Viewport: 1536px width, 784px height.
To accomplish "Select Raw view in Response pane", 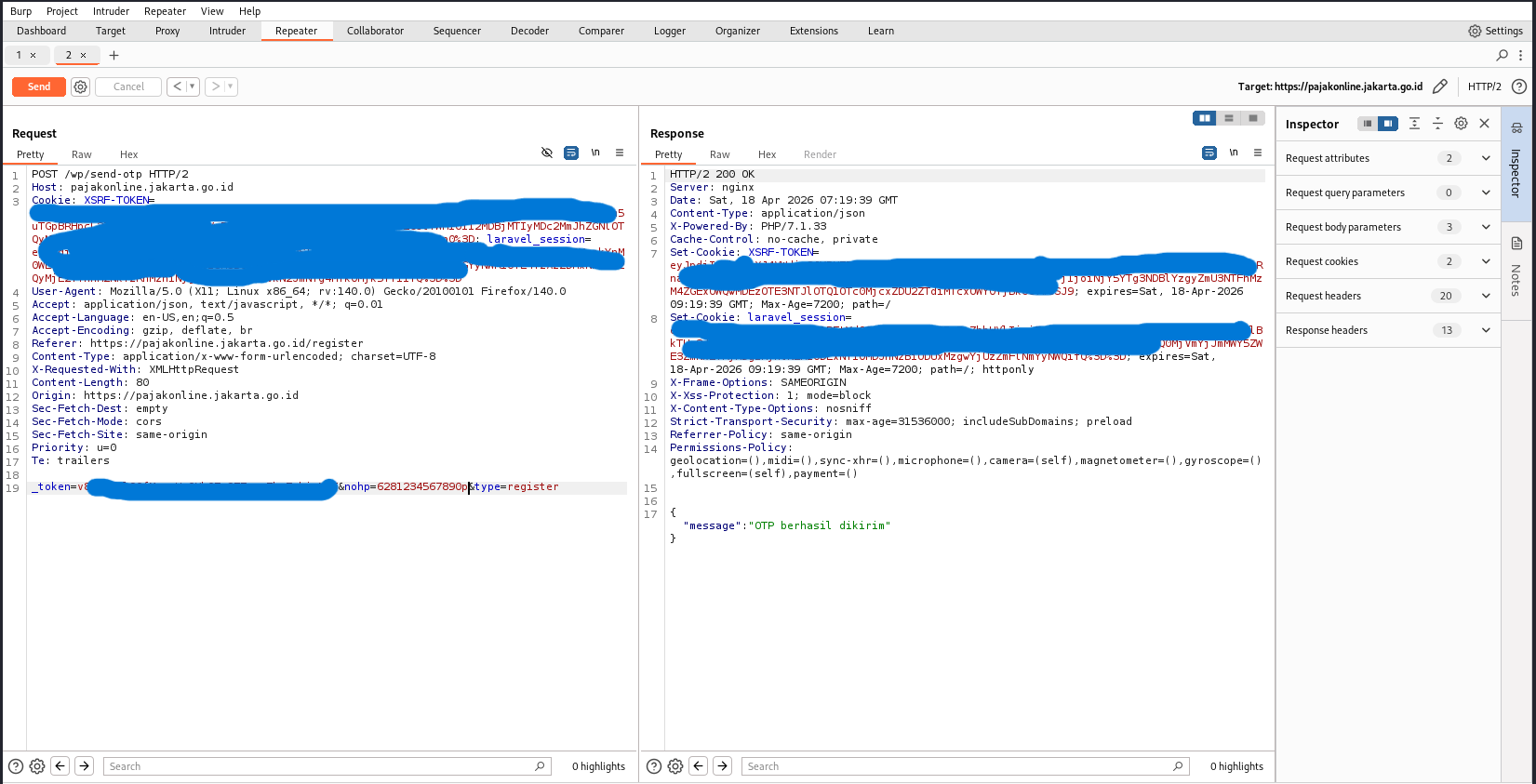I will (719, 154).
